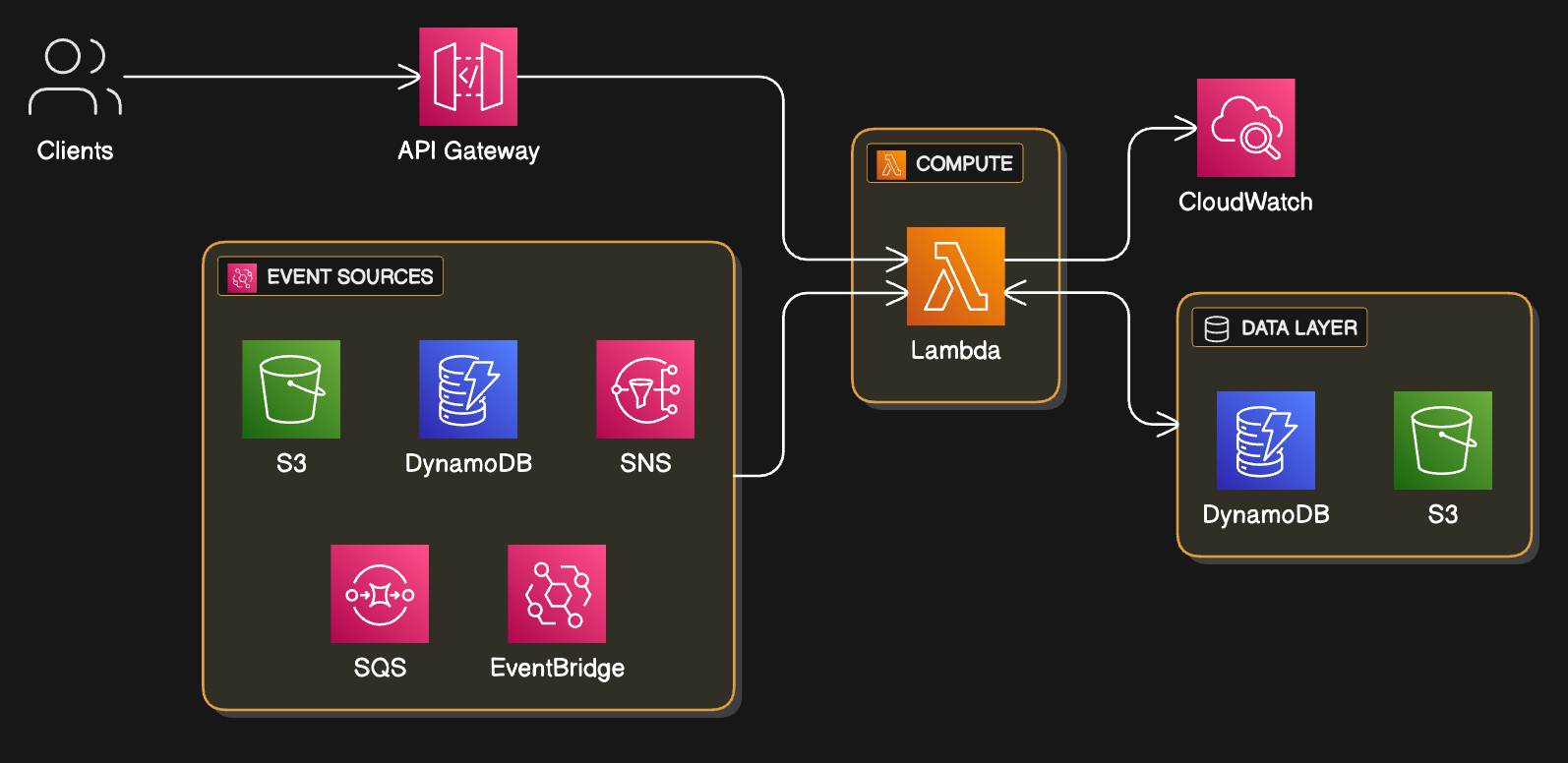Select the SNS icon

(645, 389)
